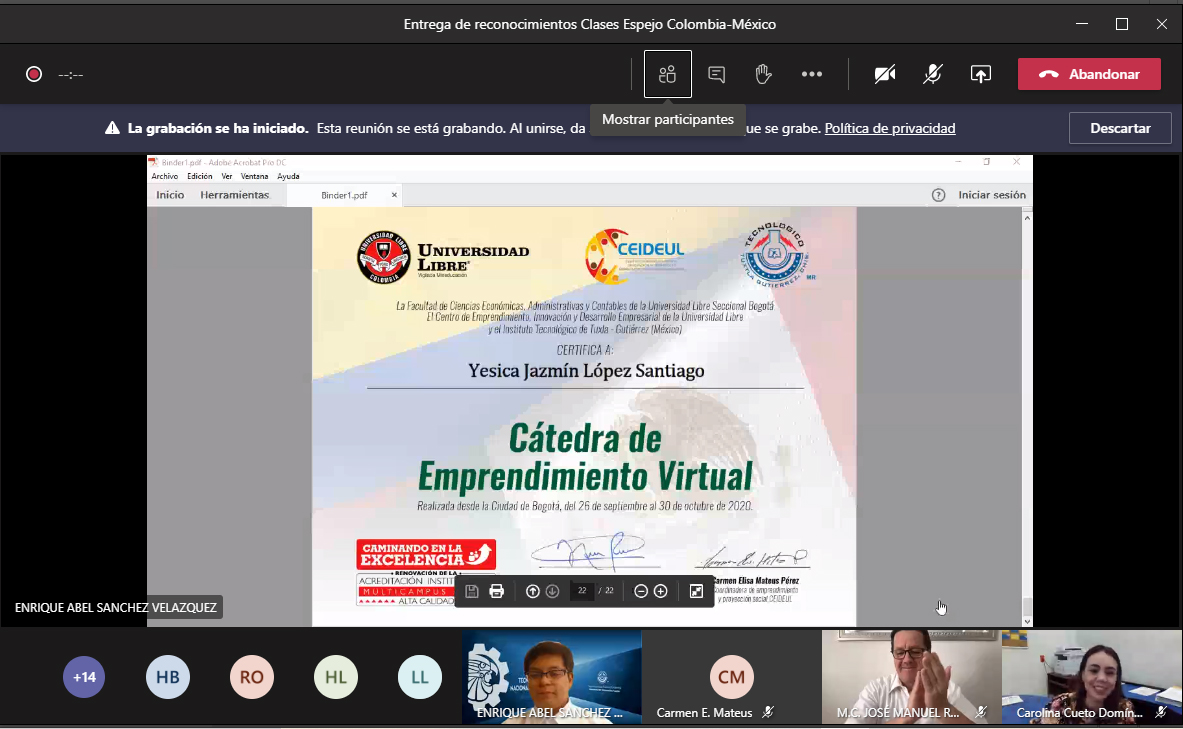
Task: Click the 'Cátedra de' heading text
Action: [585, 438]
